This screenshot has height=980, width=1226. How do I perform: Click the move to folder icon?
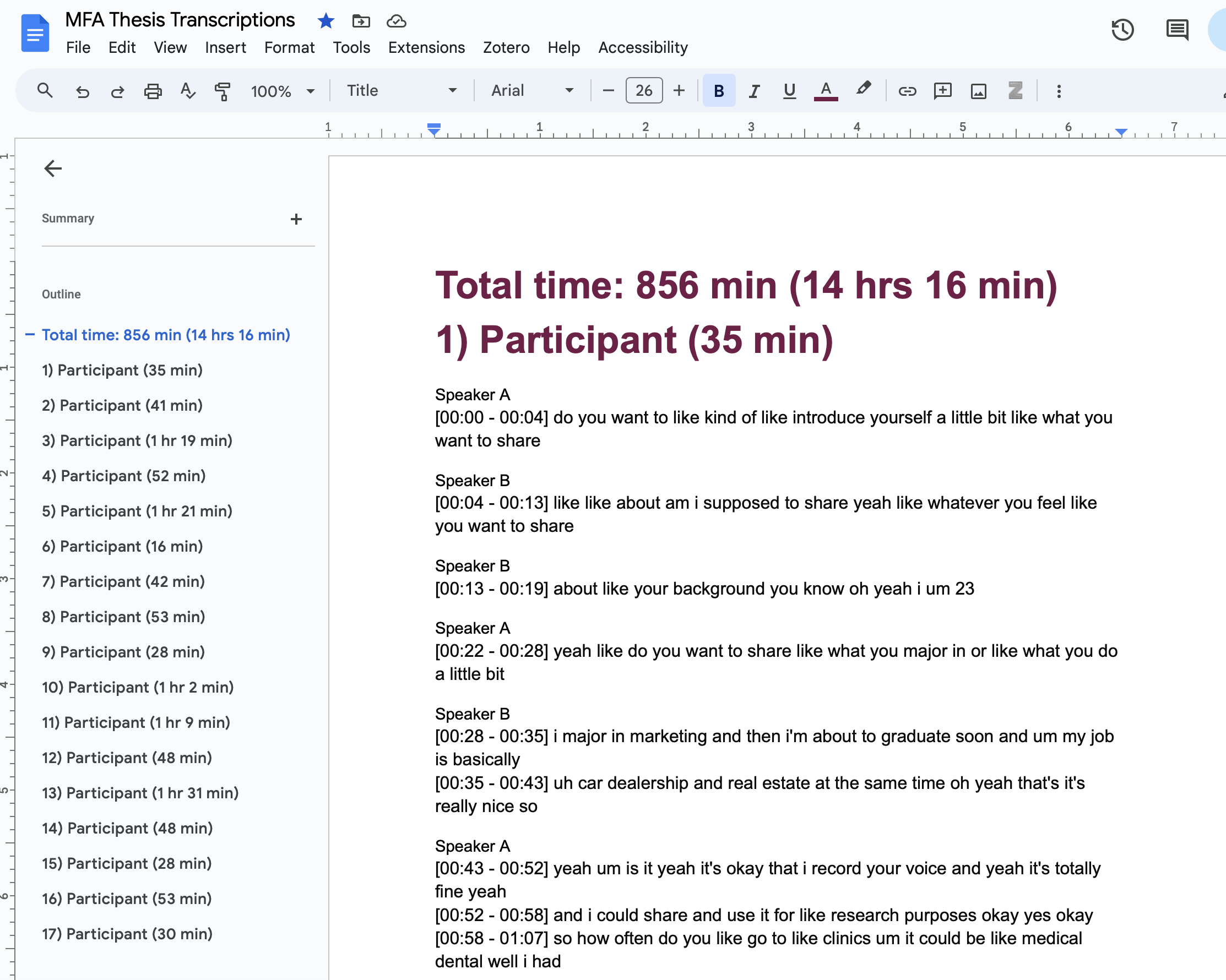(361, 21)
